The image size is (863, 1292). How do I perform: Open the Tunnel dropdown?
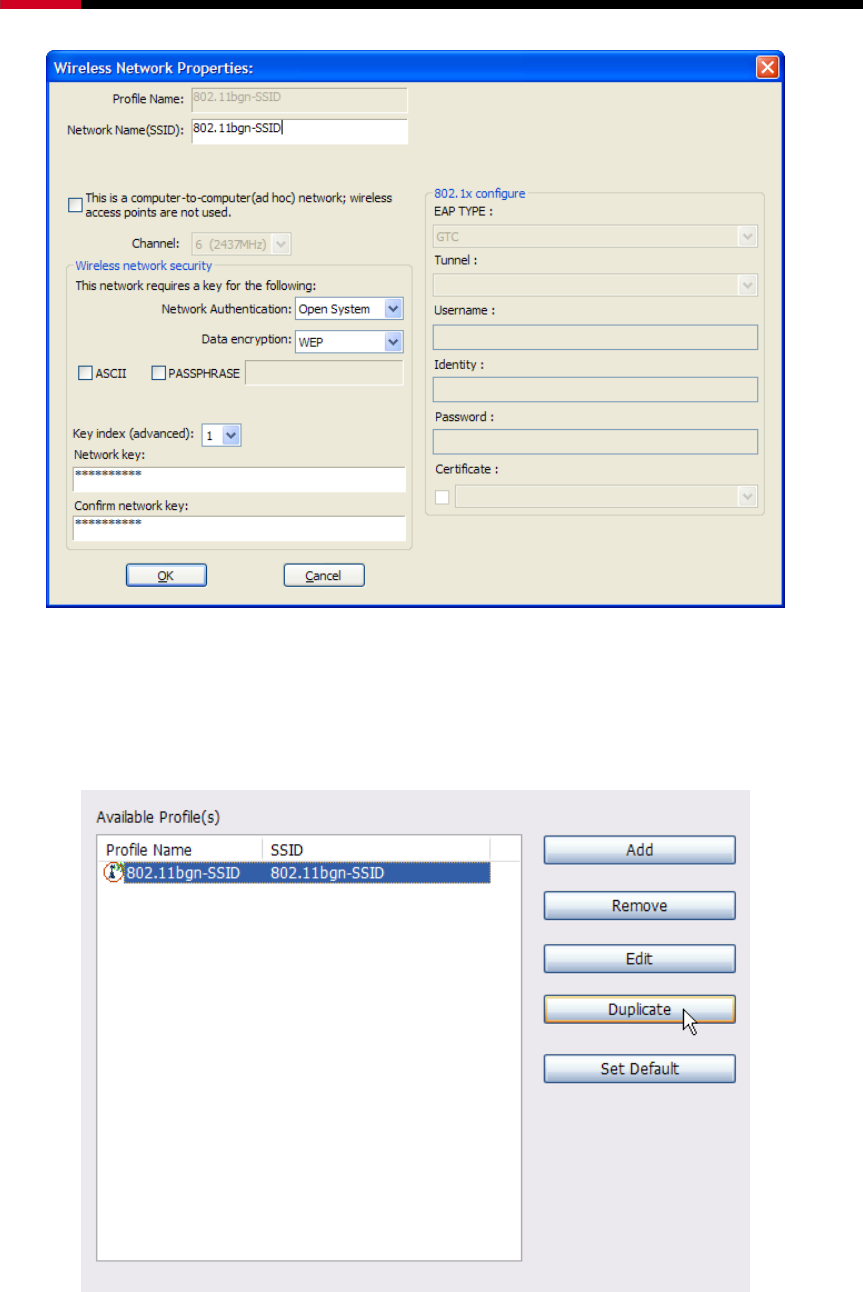point(747,285)
